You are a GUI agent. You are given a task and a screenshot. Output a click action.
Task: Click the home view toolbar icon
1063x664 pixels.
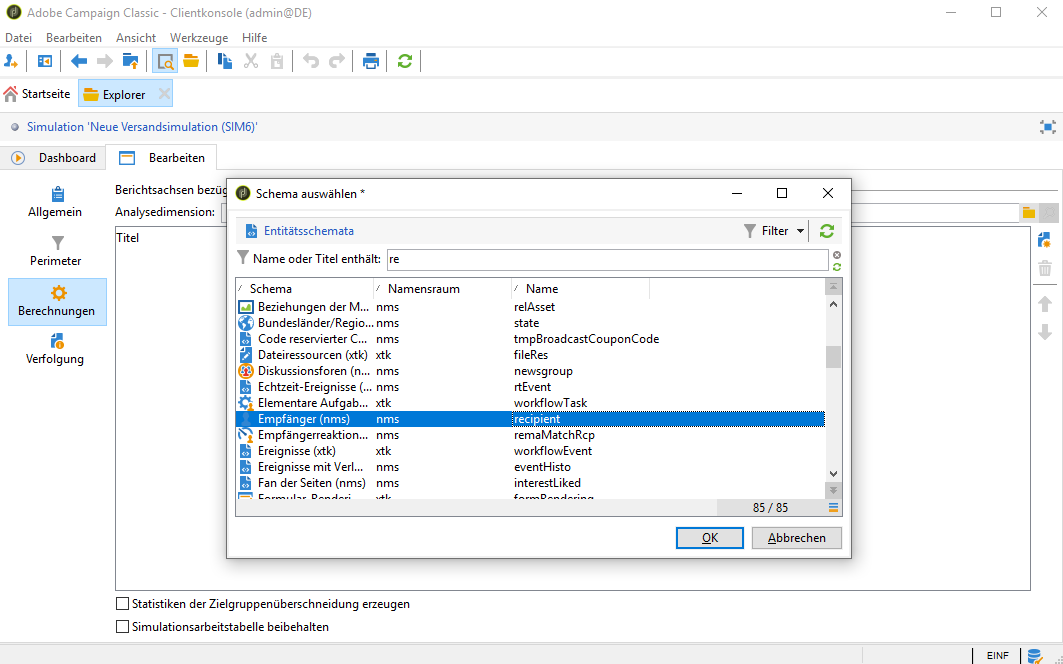click(x=45, y=62)
